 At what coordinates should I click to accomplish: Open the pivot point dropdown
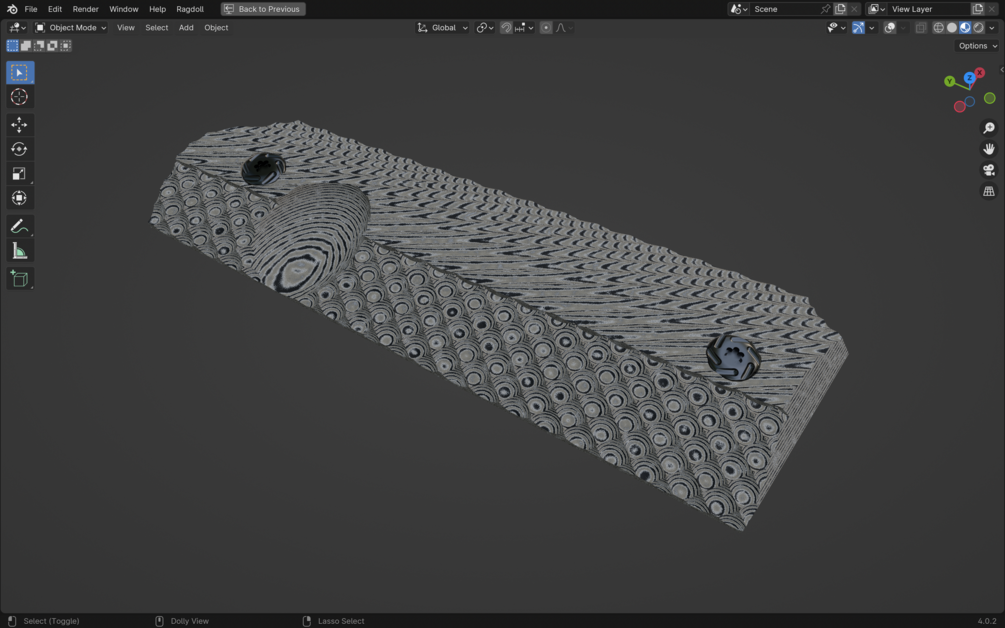point(485,28)
